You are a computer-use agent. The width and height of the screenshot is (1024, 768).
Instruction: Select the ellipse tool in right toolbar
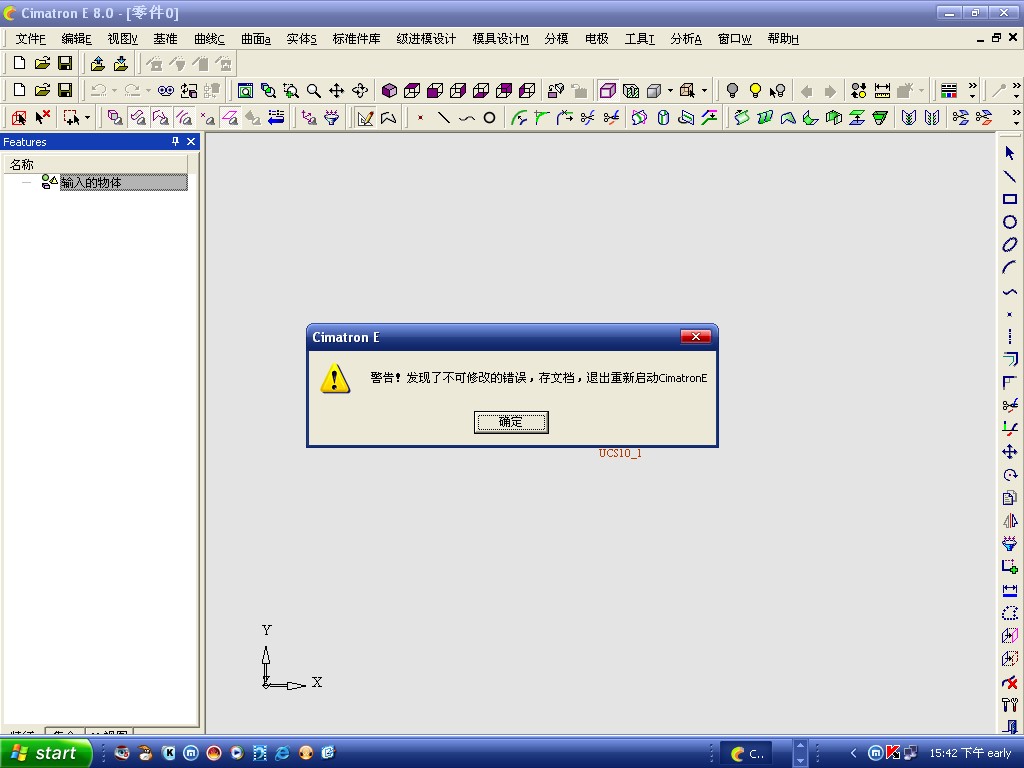pos(1010,245)
